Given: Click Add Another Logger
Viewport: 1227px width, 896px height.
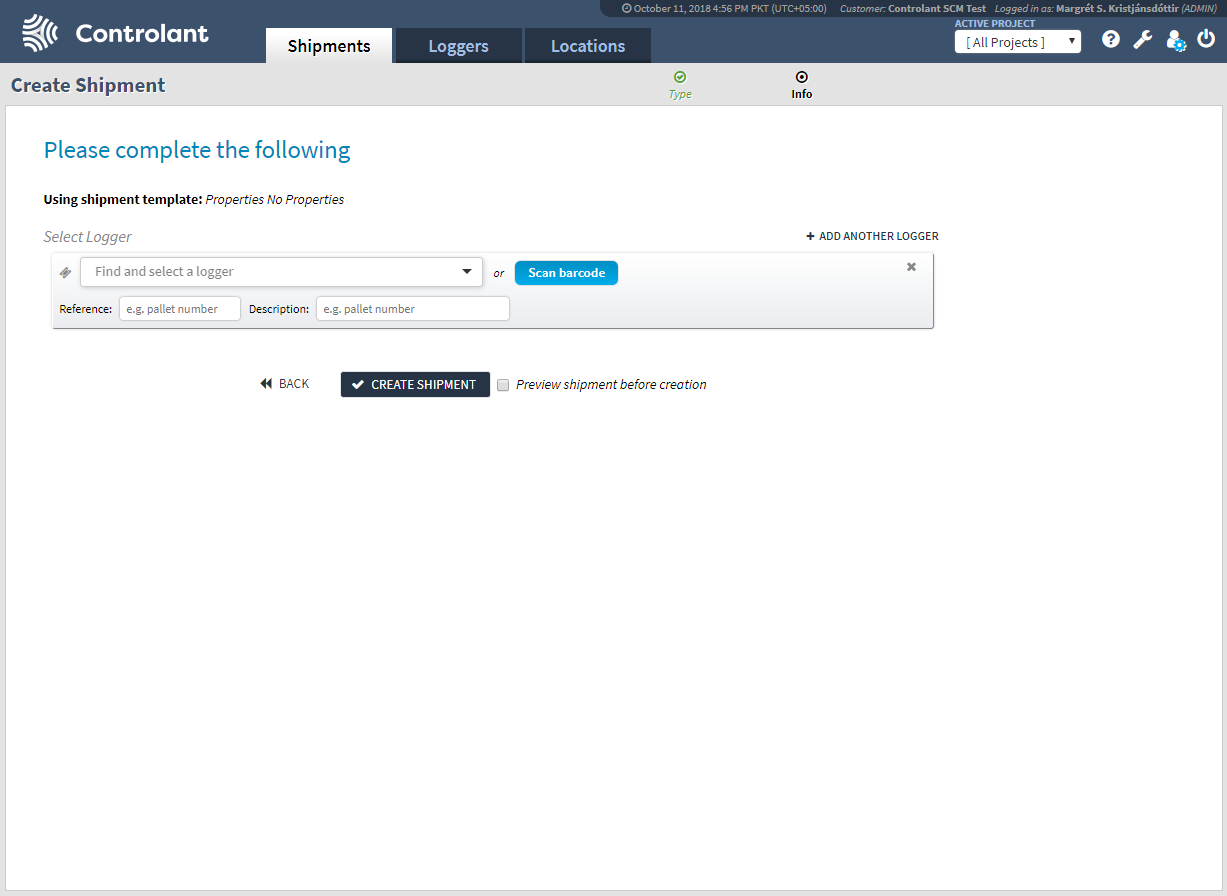Looking at the screenshot, I should coord(872,237).
